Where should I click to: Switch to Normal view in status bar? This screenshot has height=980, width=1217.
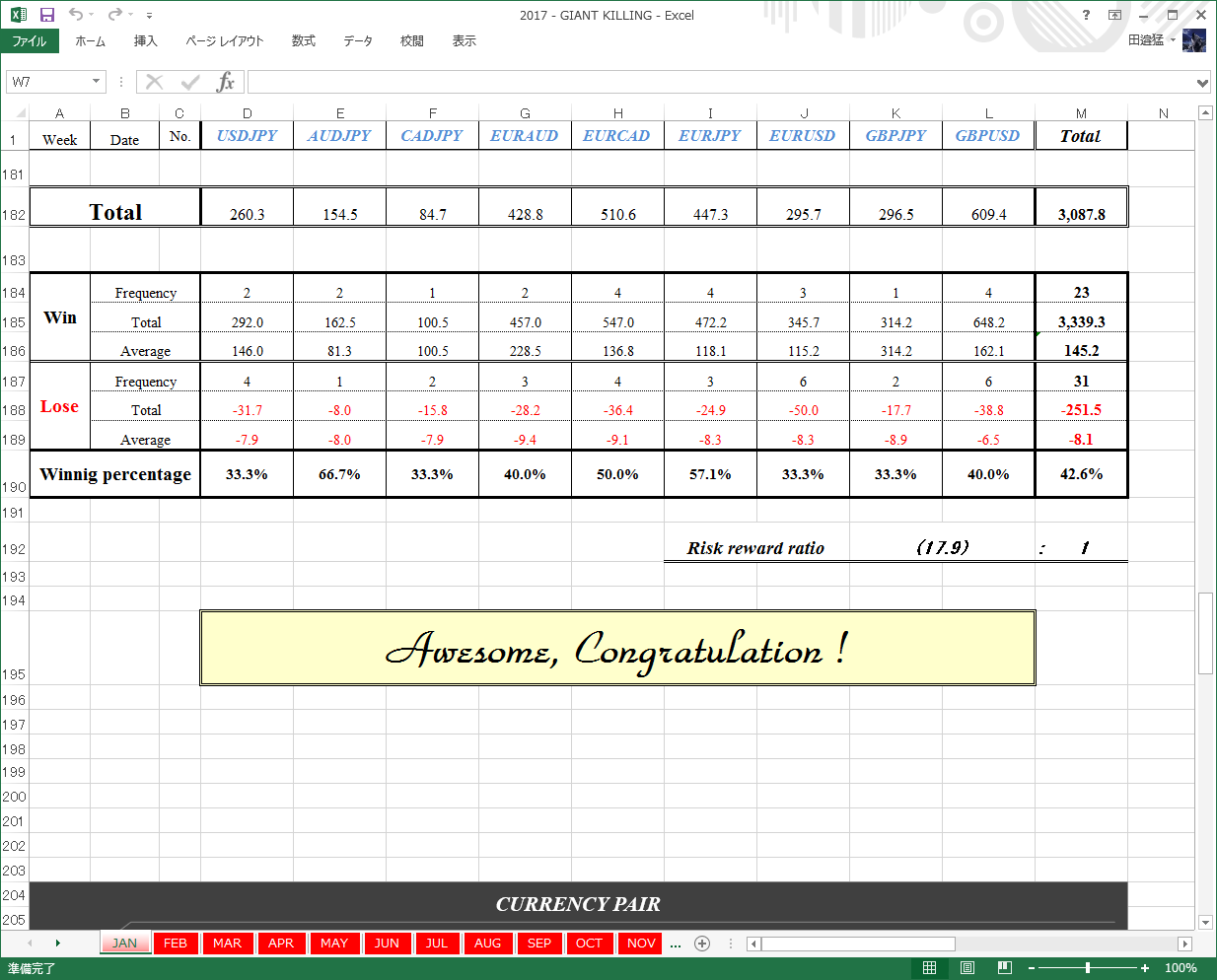(929, 968)
